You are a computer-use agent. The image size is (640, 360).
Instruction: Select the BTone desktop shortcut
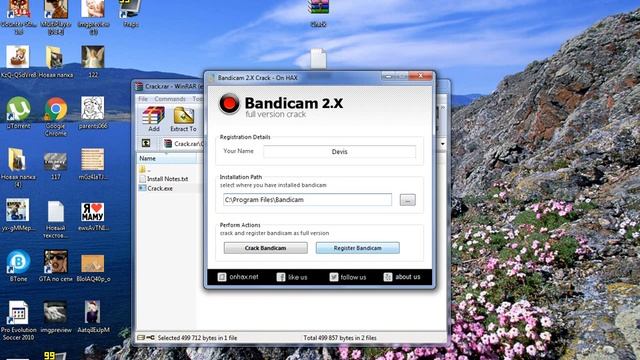tap(18, 266)
